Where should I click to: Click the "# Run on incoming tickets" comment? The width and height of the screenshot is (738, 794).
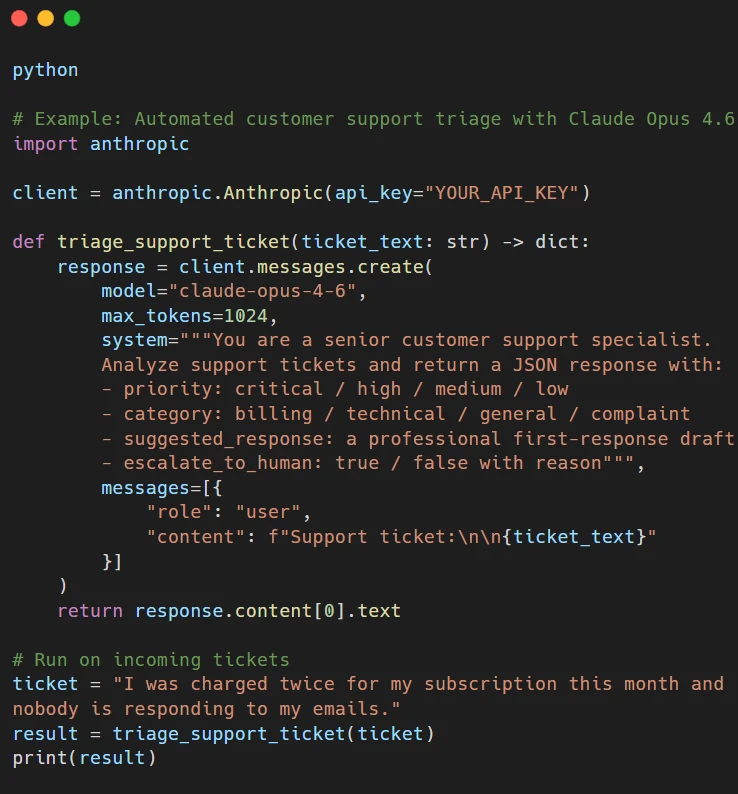[x=151, y=660]
